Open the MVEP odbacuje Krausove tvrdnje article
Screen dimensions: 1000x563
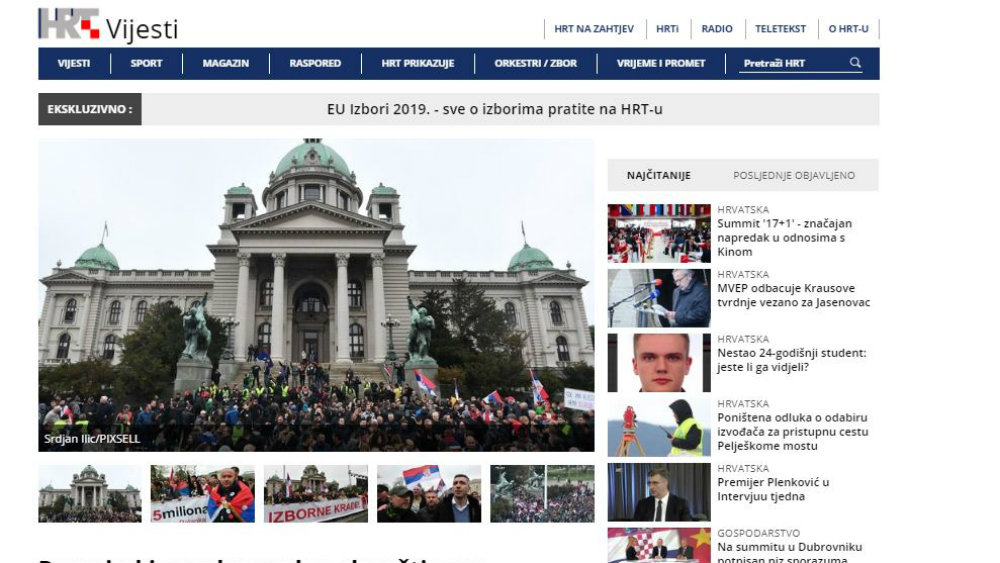793,295
